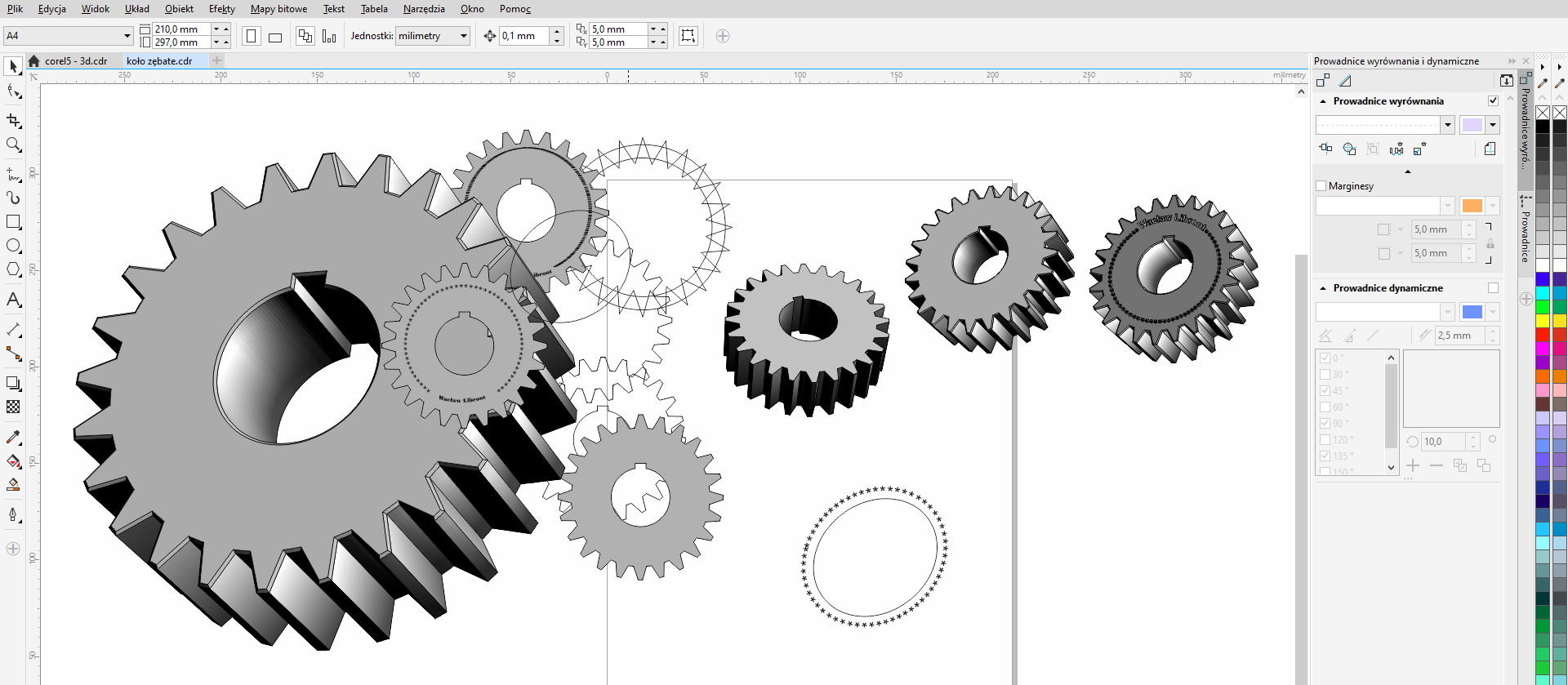Screen dimensions: 1568x685
Task: Collapse the Prowadnice wyrównania section
Action: tap(1323, 101)
